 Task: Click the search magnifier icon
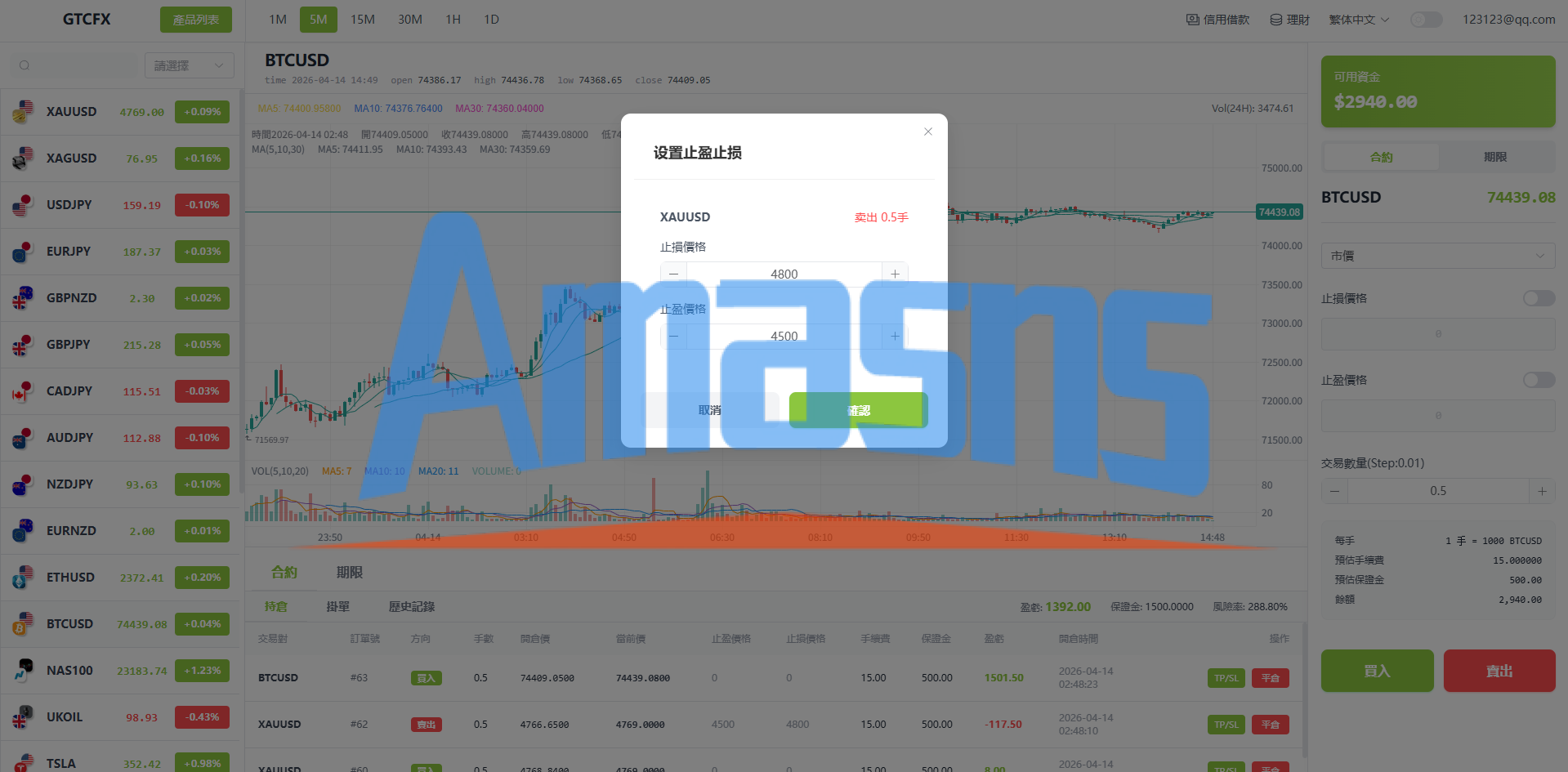tap(25, 65)
